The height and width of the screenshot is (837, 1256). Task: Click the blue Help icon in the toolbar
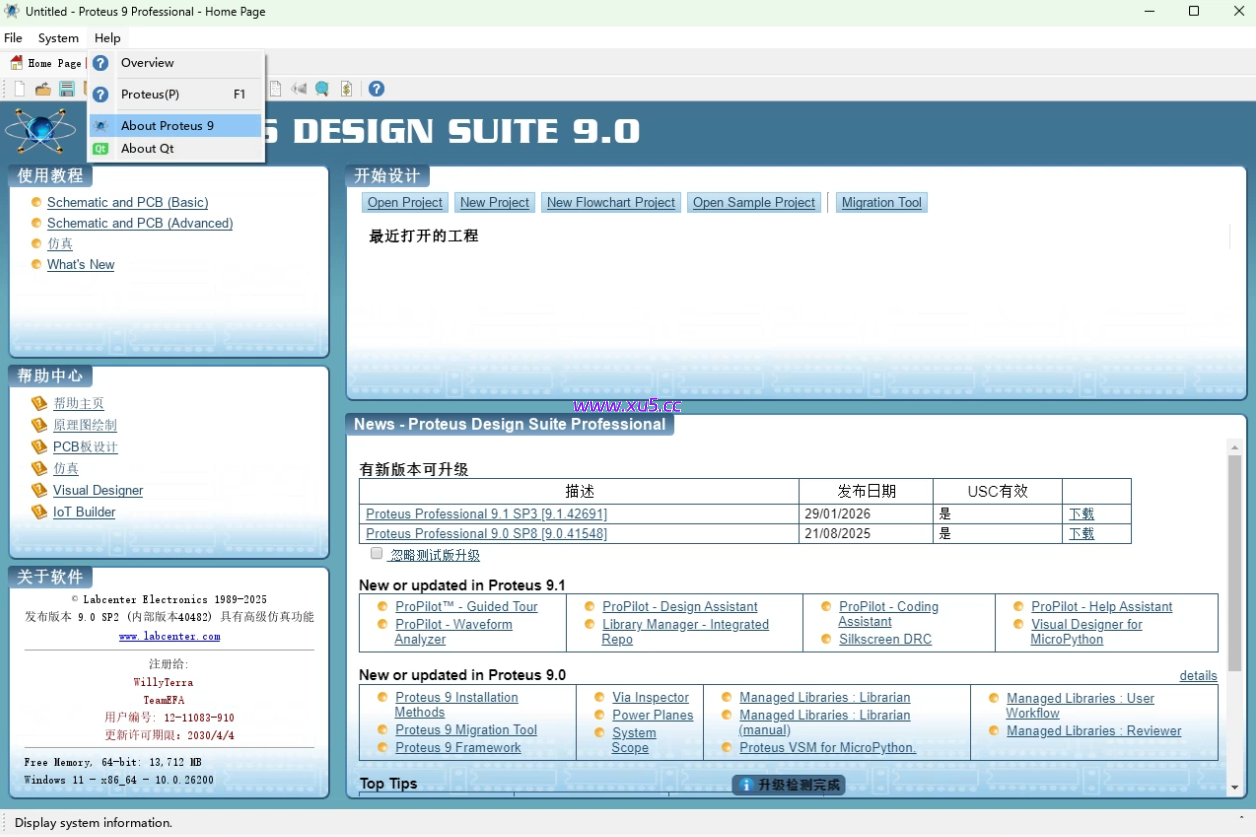click(x=376, y=89)
